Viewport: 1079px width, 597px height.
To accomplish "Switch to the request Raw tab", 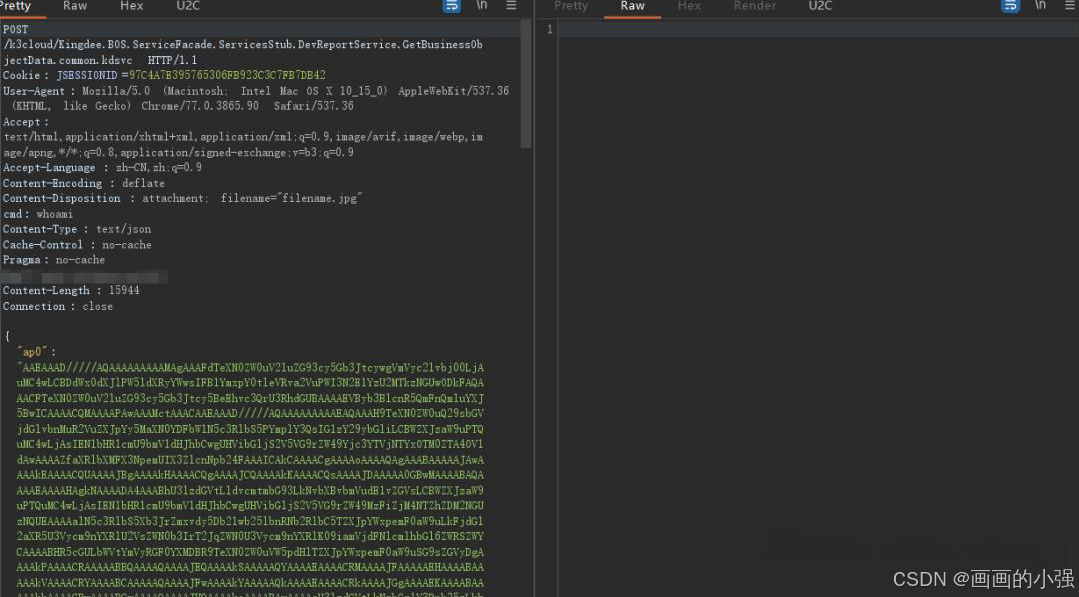I will coord(75,6).
